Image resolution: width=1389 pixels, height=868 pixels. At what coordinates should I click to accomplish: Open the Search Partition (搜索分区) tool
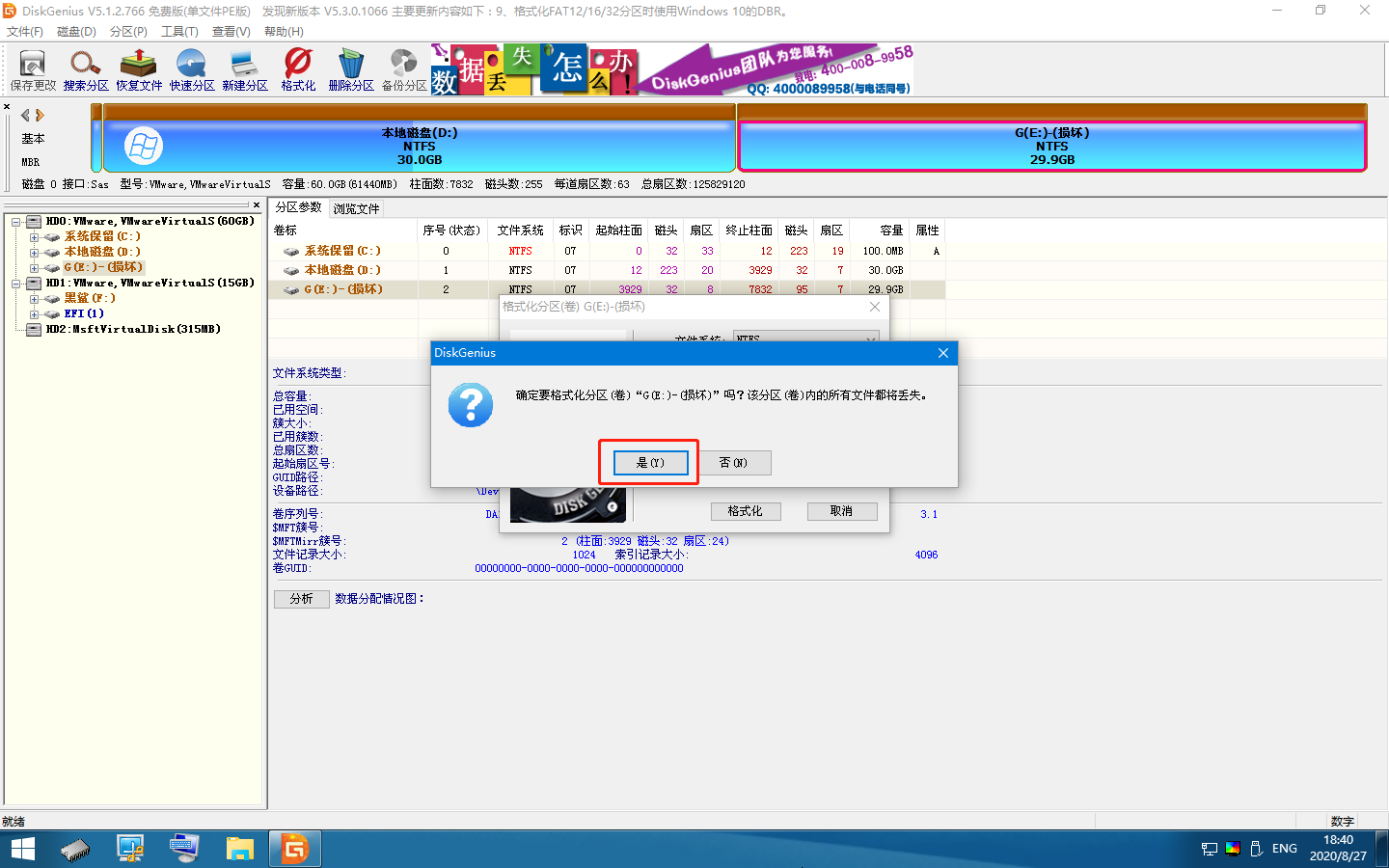(x=86, y=70)
